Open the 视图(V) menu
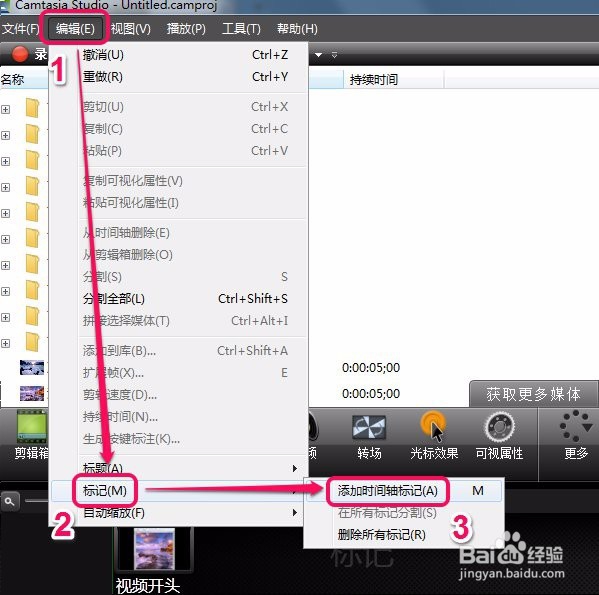 pos(131,29)
